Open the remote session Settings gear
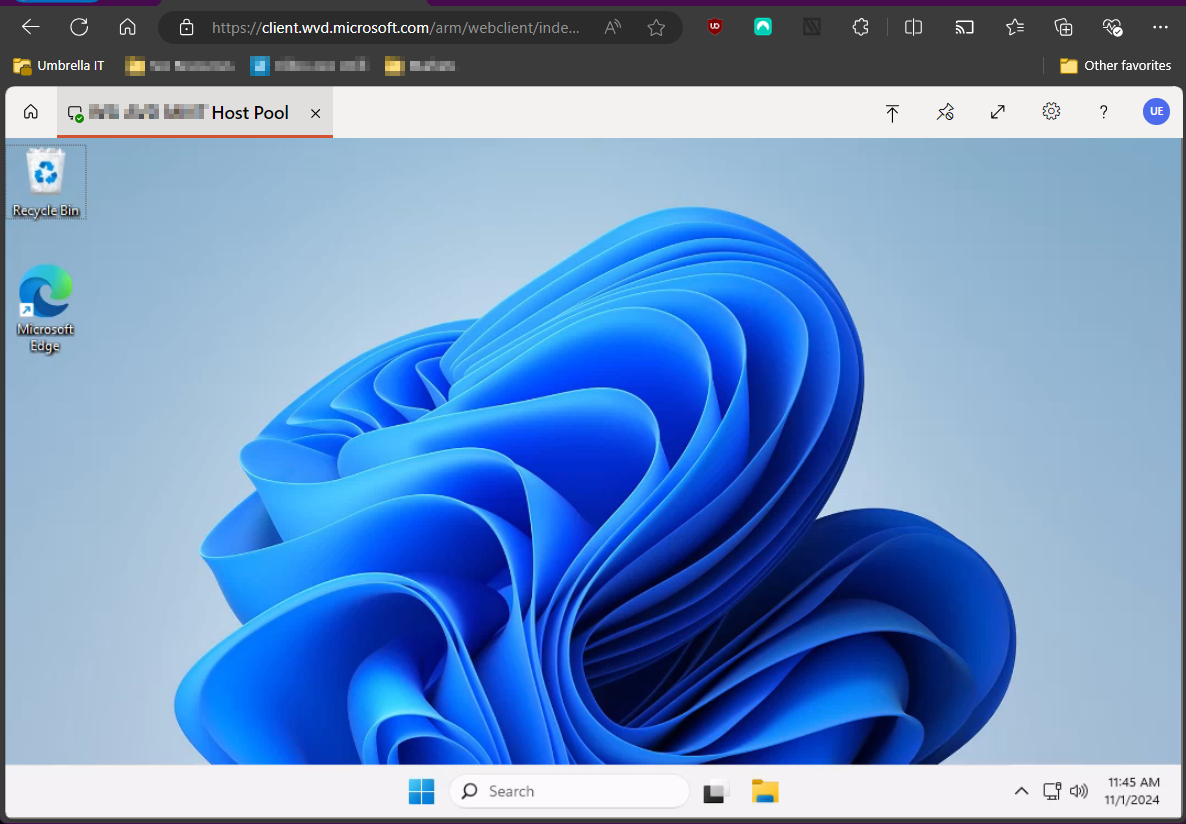 1051,112
